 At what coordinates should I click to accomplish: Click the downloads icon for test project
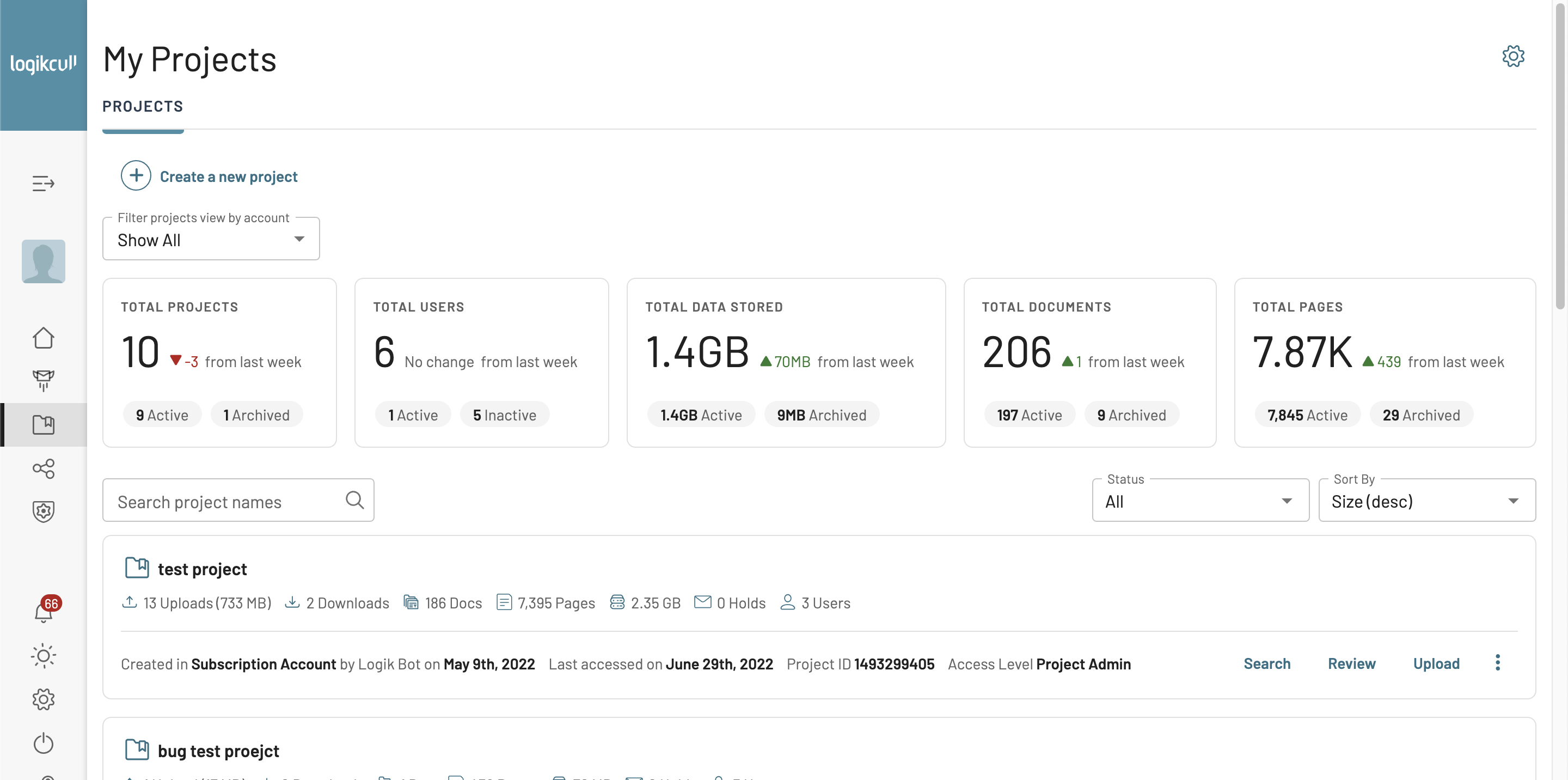click(292, 602)
